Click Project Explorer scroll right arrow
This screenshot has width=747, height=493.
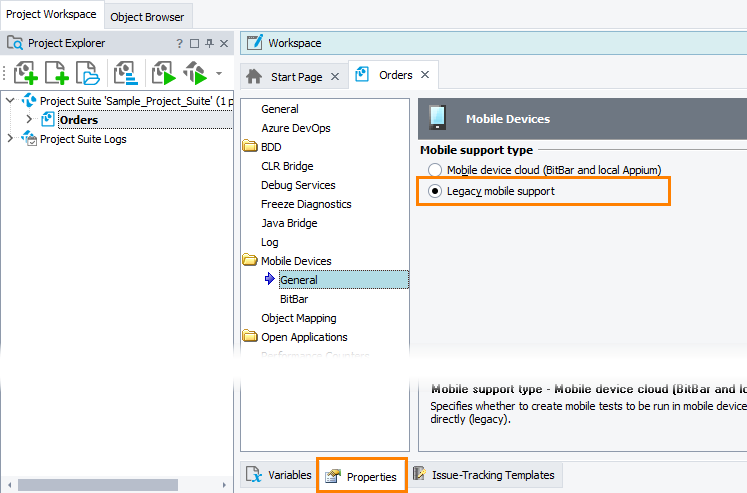224,485
